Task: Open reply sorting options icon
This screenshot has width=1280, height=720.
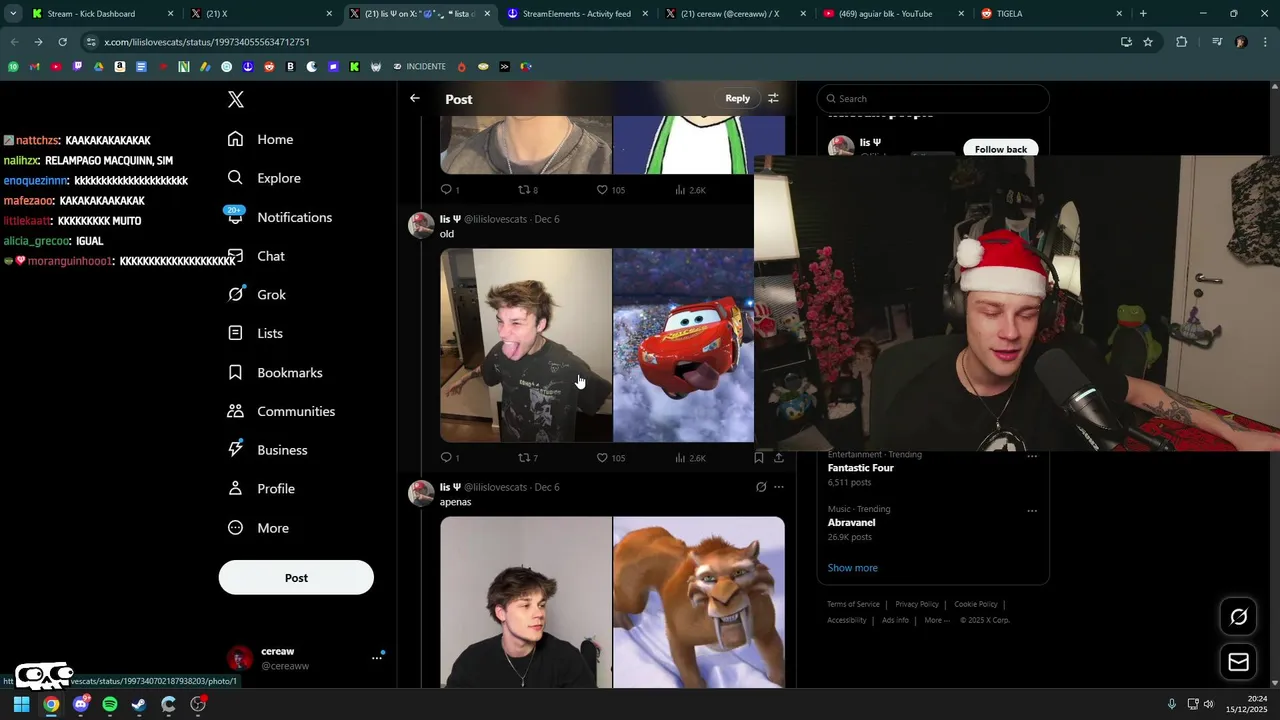Action: (773, 98)
